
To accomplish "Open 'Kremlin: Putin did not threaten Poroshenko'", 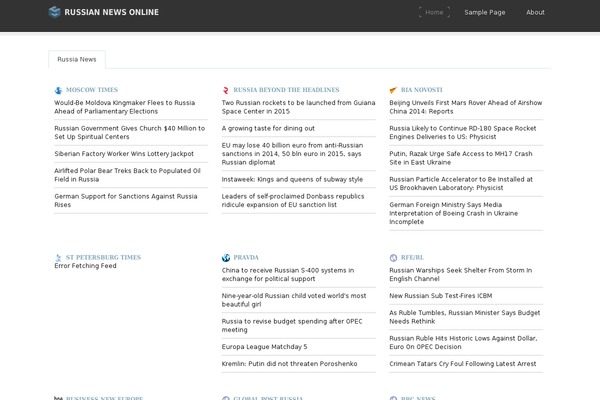I will 290,364.
